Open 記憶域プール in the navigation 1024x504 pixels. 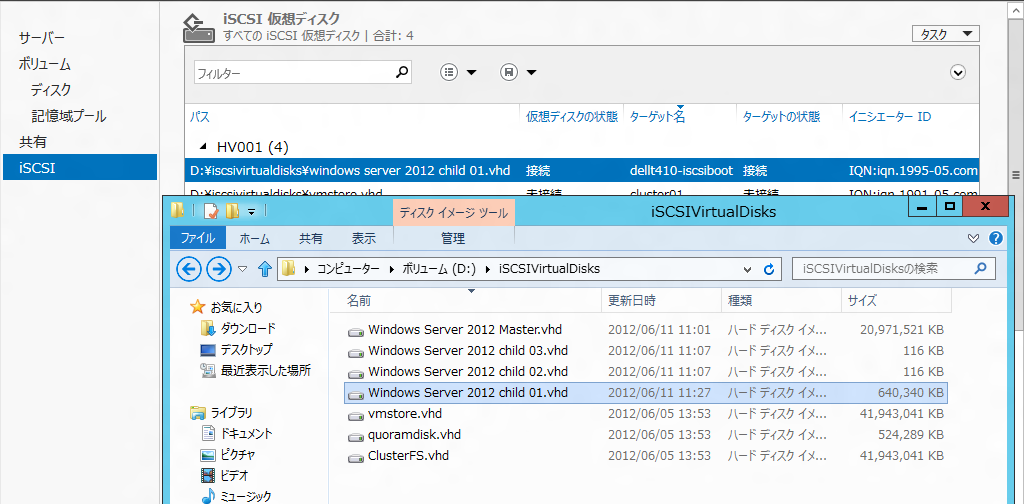pos(69,116)
